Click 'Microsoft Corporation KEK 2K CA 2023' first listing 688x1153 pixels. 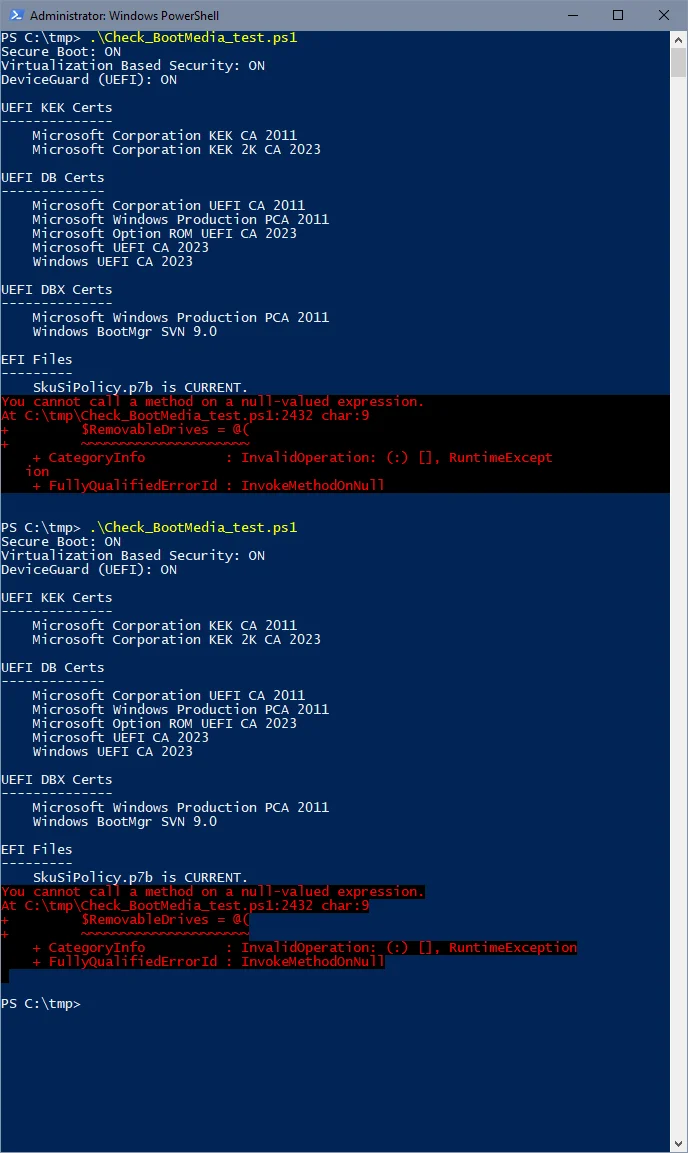pyautogui.click(x=176, y=149)
